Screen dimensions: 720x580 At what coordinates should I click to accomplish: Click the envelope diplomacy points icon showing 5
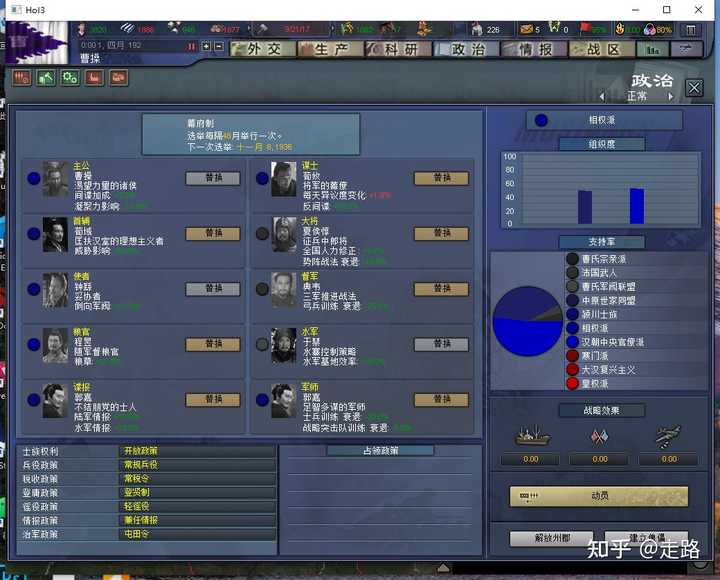click(526, 29)
